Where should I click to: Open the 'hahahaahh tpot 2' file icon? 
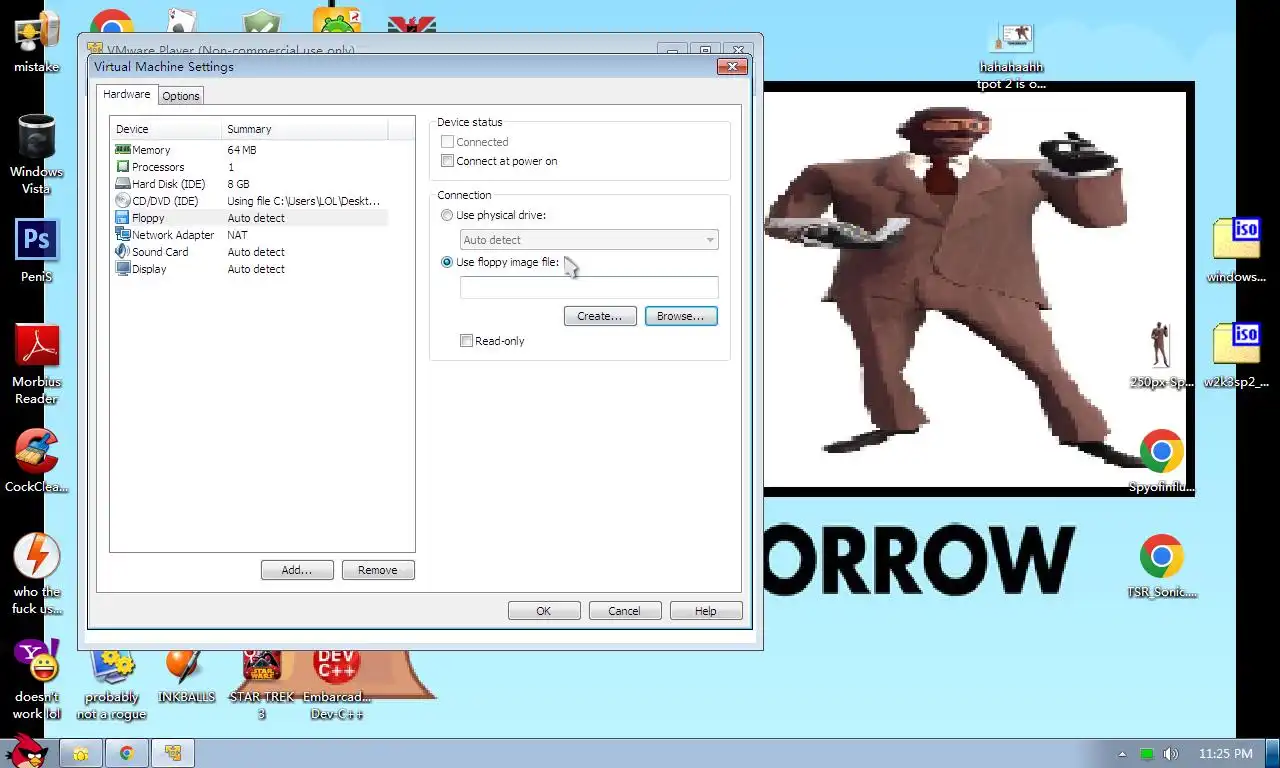coord(1011,38)
